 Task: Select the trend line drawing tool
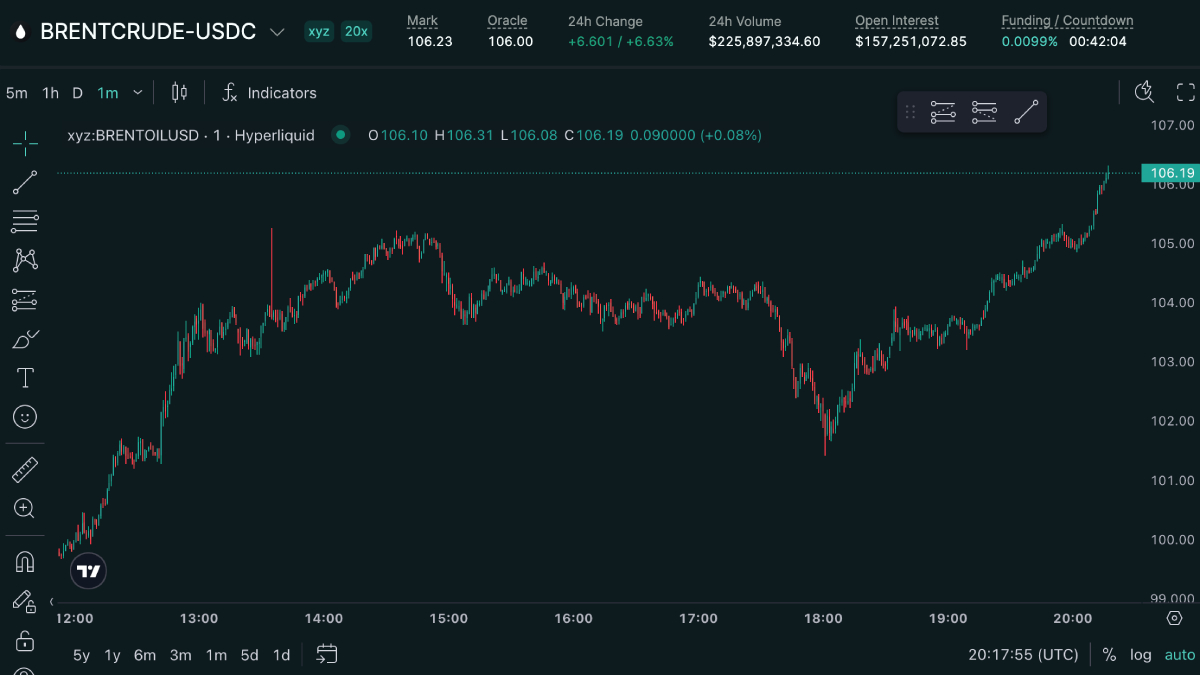pos(25,182)
